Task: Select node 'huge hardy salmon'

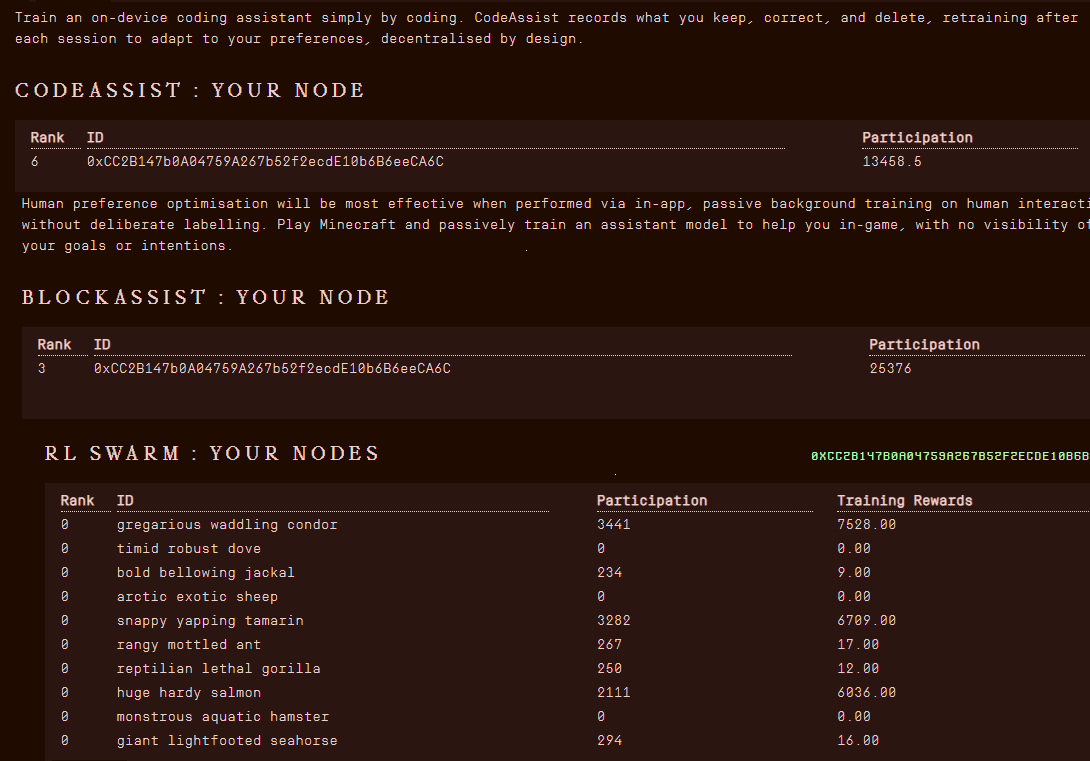Action: 188,693
